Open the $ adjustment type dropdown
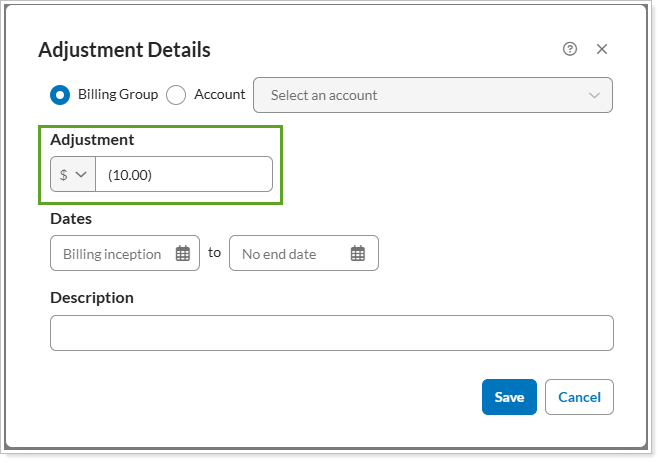 [73, 174]
